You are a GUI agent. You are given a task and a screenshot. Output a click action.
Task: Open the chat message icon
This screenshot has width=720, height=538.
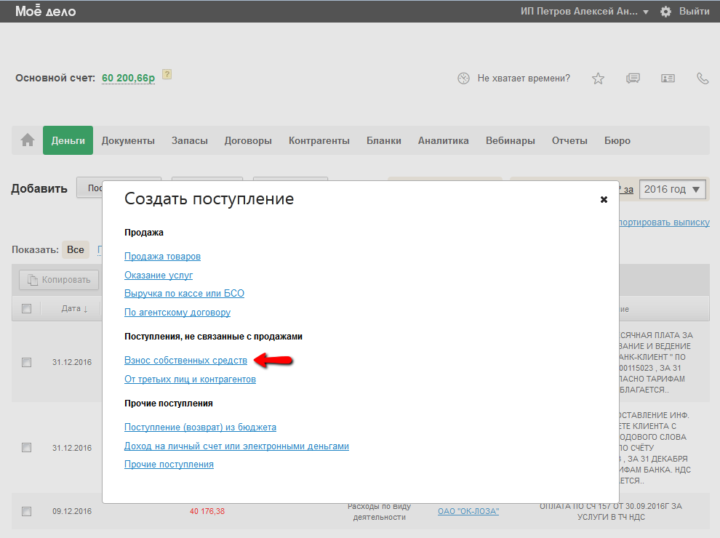click(x=633, y=78)
